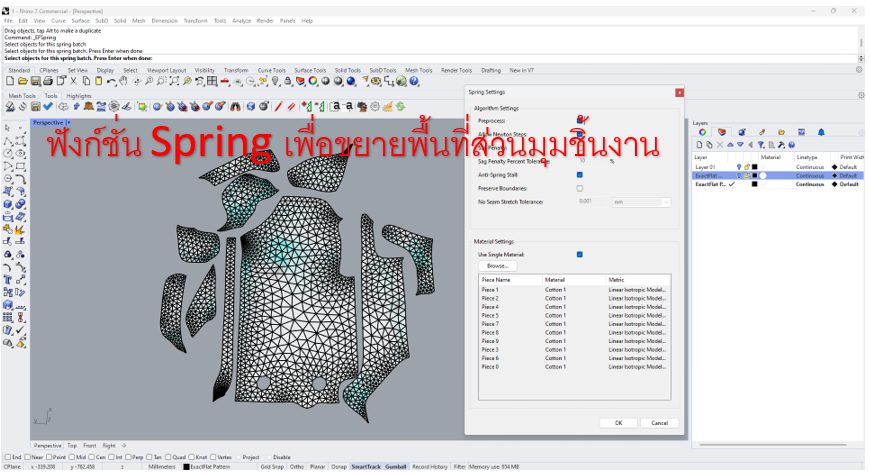The height and width of the screenshot is (475, 870).
Task: Toggle Ortho in status bar
Action: [x=297, y=467]
